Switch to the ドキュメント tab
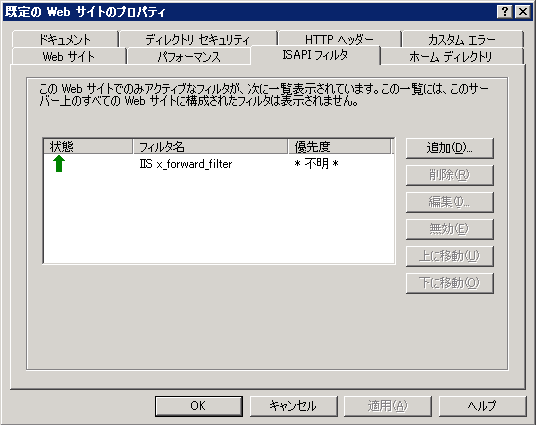The image size is (536, 425). (x=65, y=40)
